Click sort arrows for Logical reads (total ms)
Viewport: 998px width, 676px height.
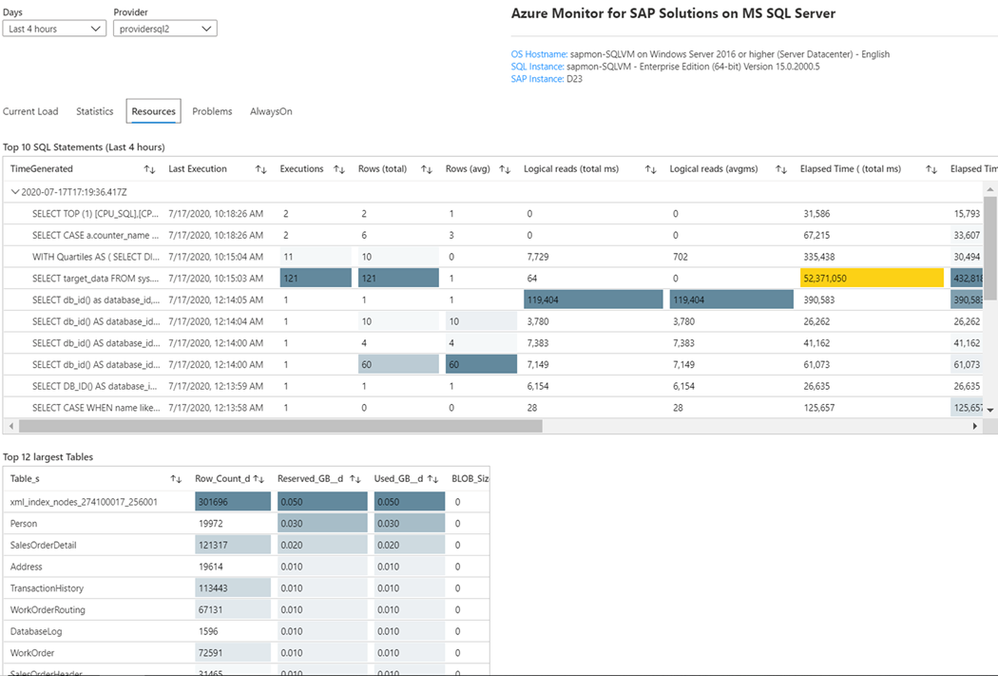650,170
